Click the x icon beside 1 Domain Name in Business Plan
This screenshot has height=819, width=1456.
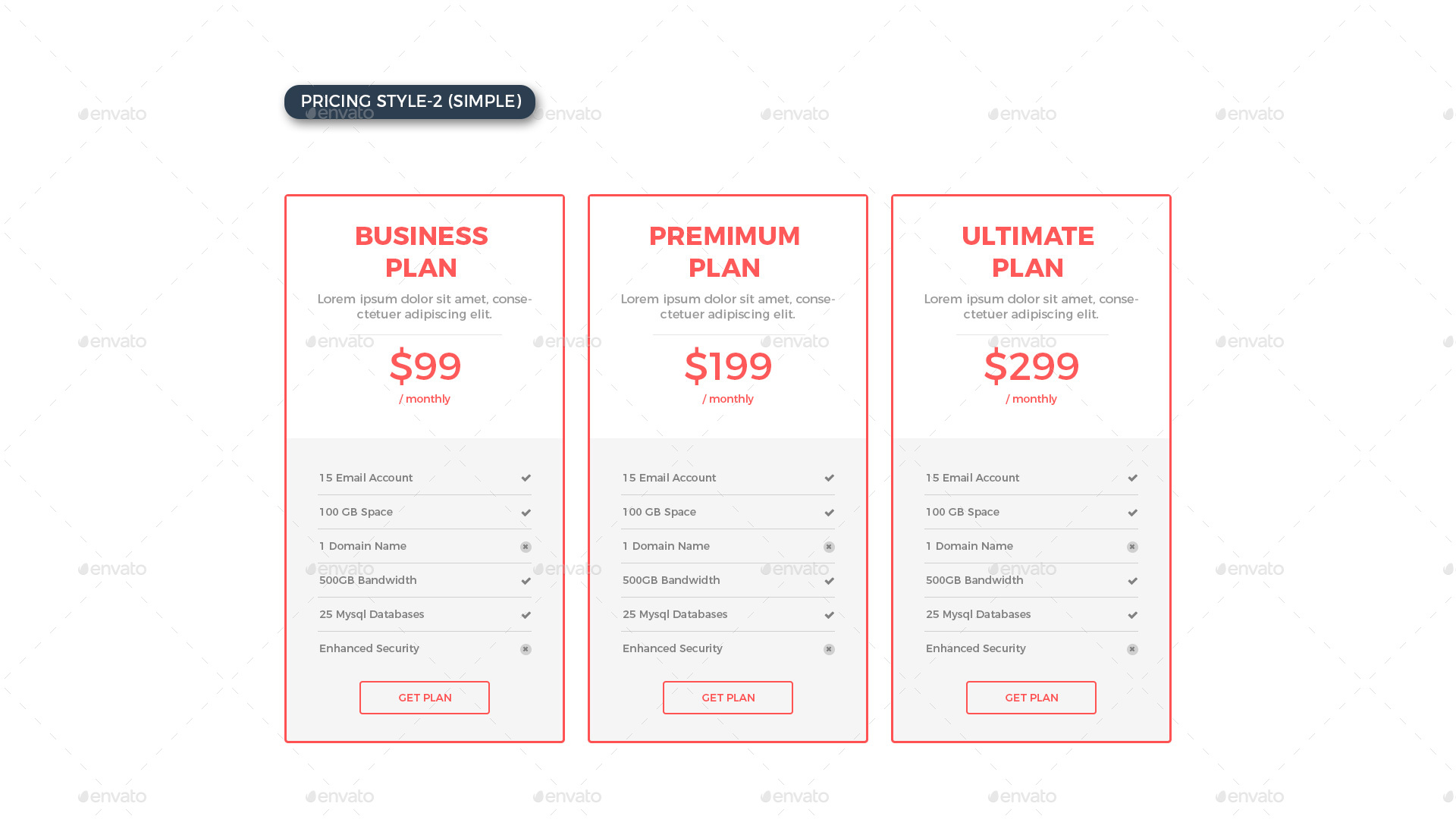click(526, 546)
